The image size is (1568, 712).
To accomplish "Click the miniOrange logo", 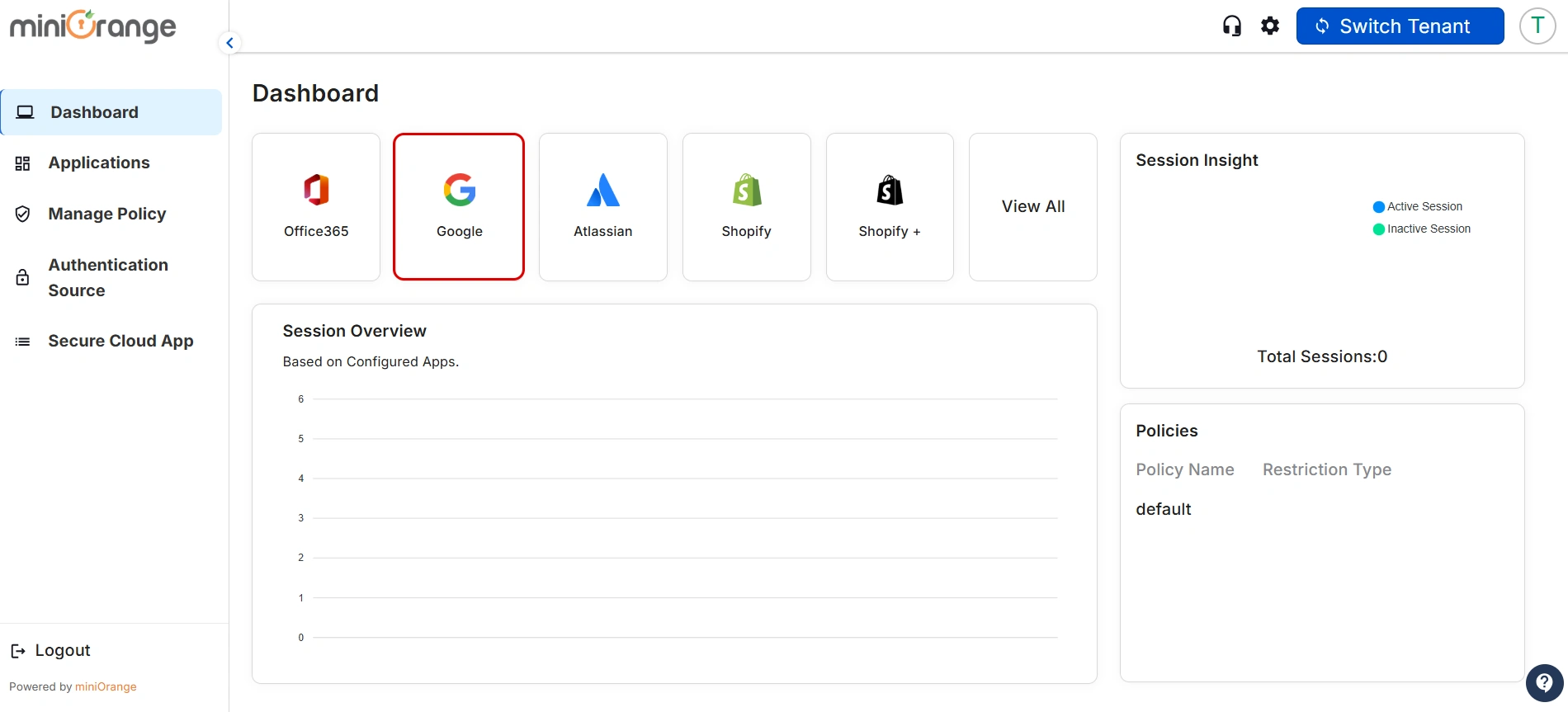I will click(93, 26).
